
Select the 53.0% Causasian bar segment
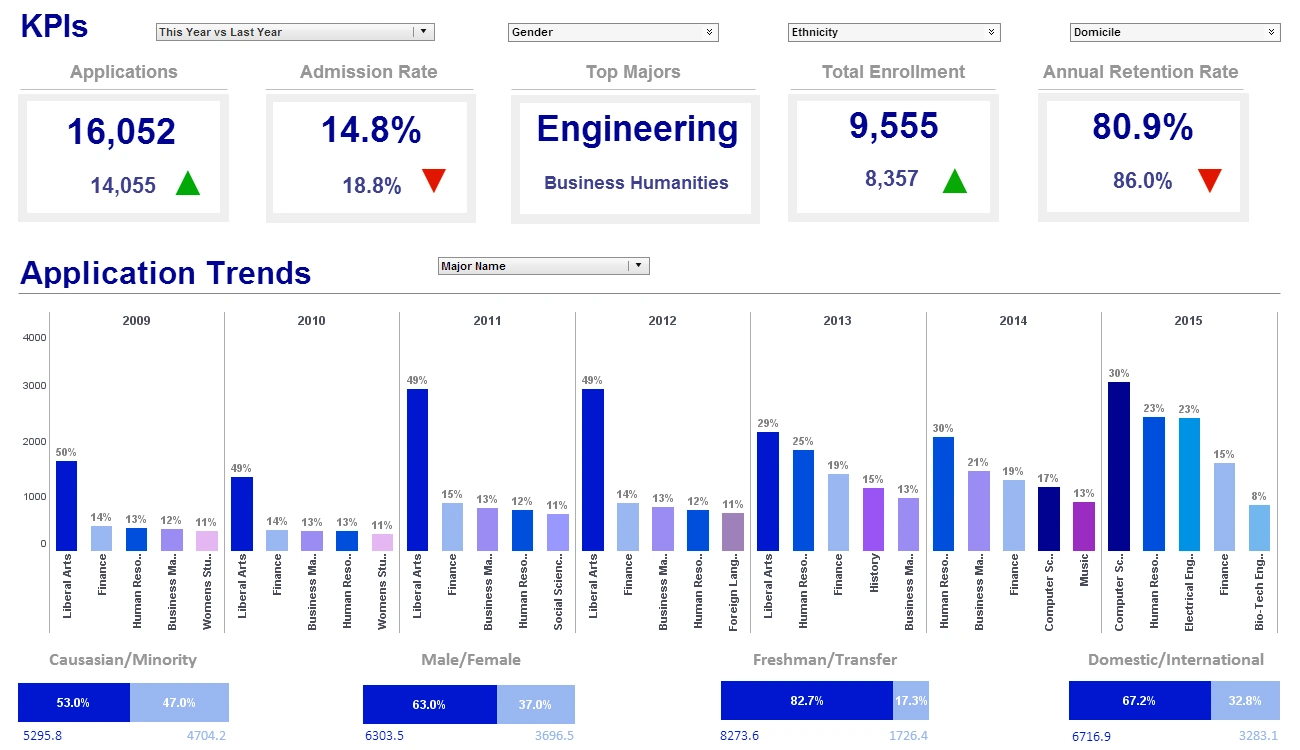click(x=74, y=702)
